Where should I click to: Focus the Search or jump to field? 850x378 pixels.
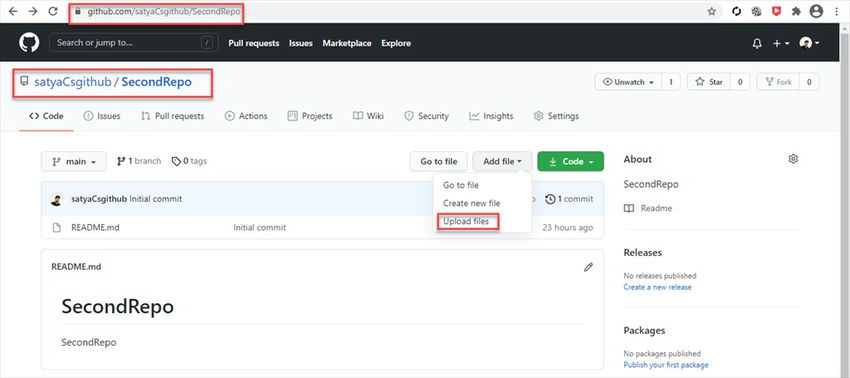click(x=134, y=43)
